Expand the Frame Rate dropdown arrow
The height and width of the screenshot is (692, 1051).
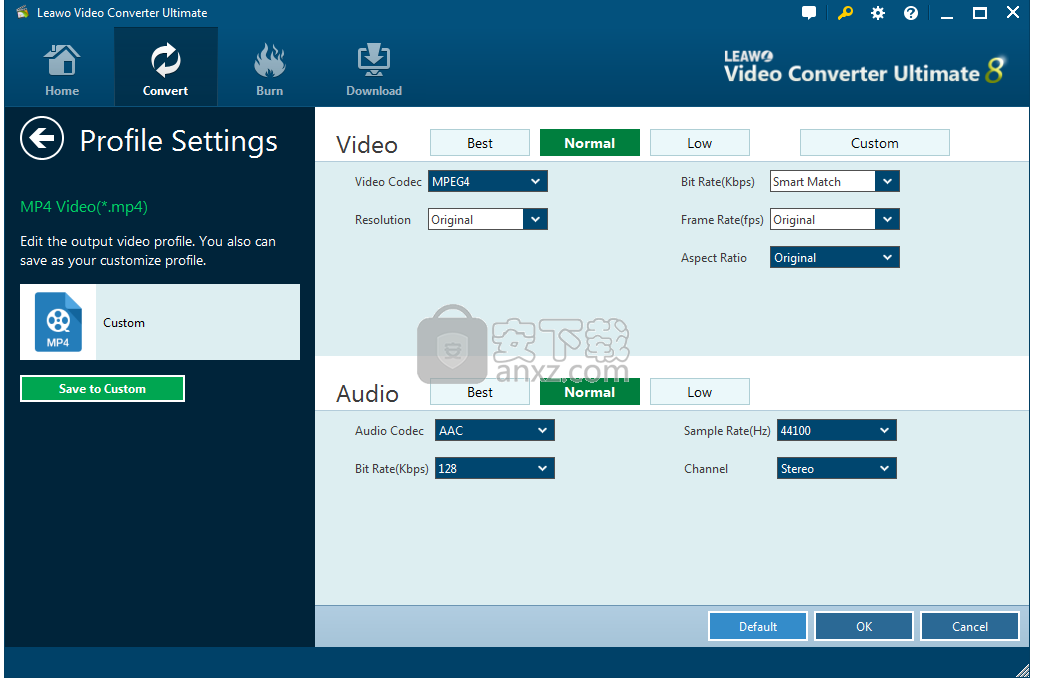tap(887, 219)
